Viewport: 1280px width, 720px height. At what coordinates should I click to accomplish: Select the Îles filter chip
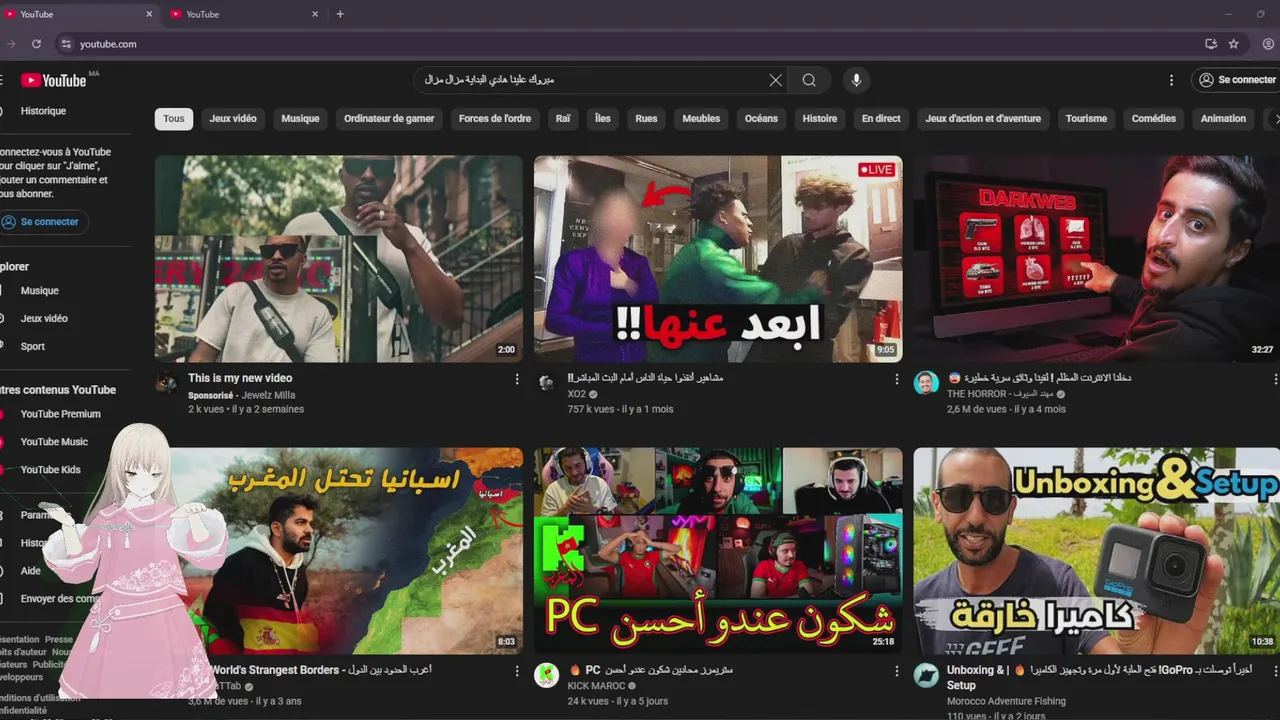[603, 118]
